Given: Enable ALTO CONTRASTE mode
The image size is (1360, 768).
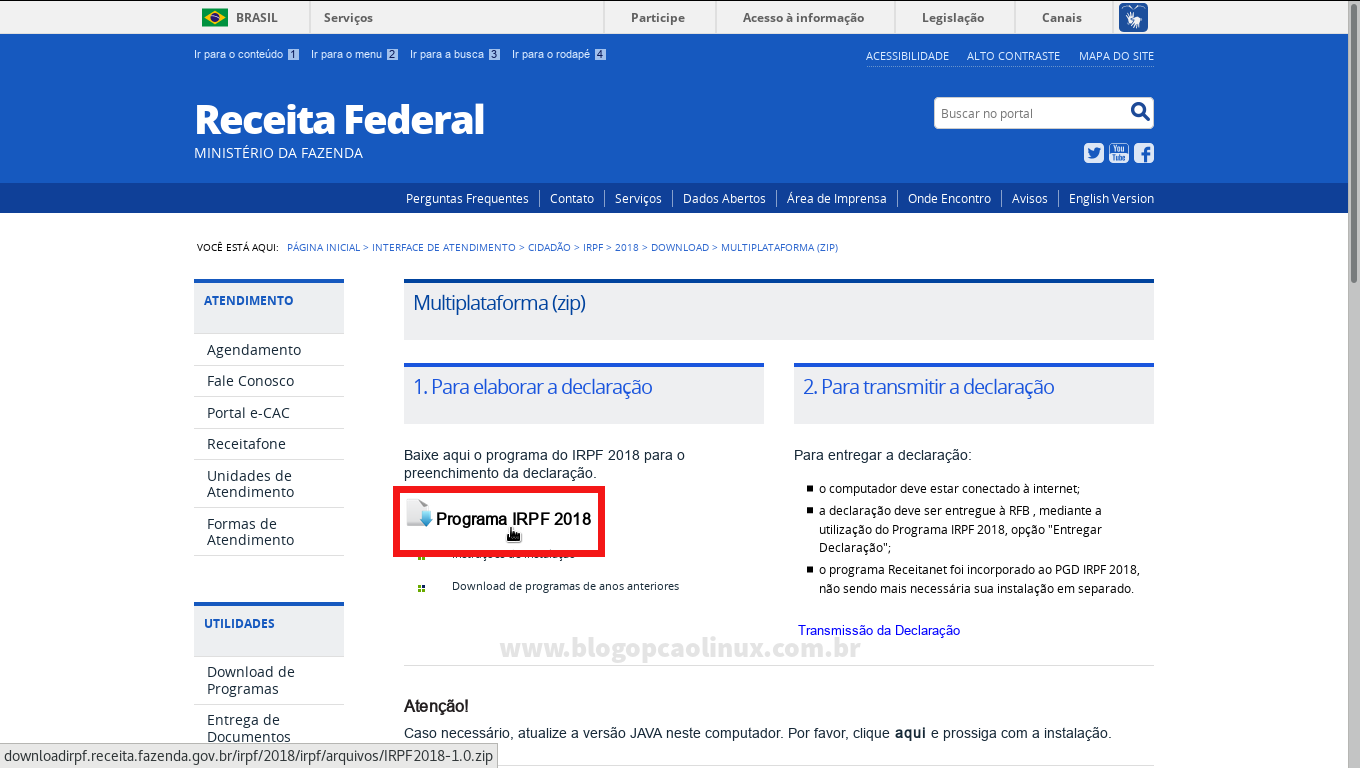Looking at the screenshot, I should click(x=1013, y=56).
